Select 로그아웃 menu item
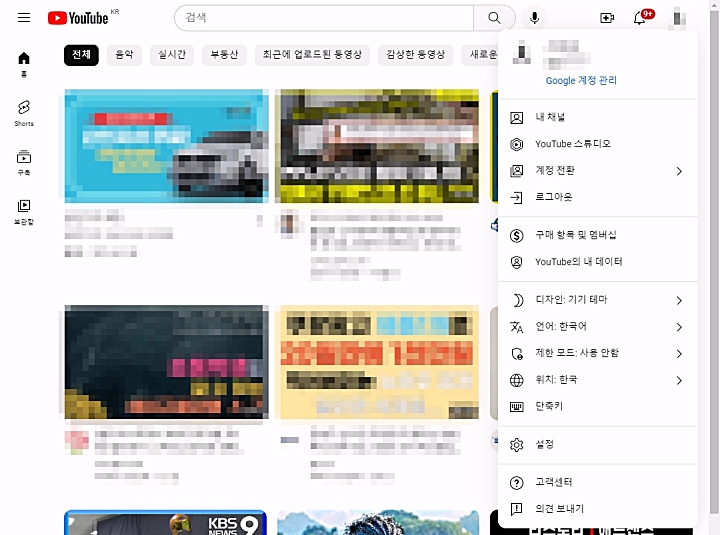 tap(598, 197)
